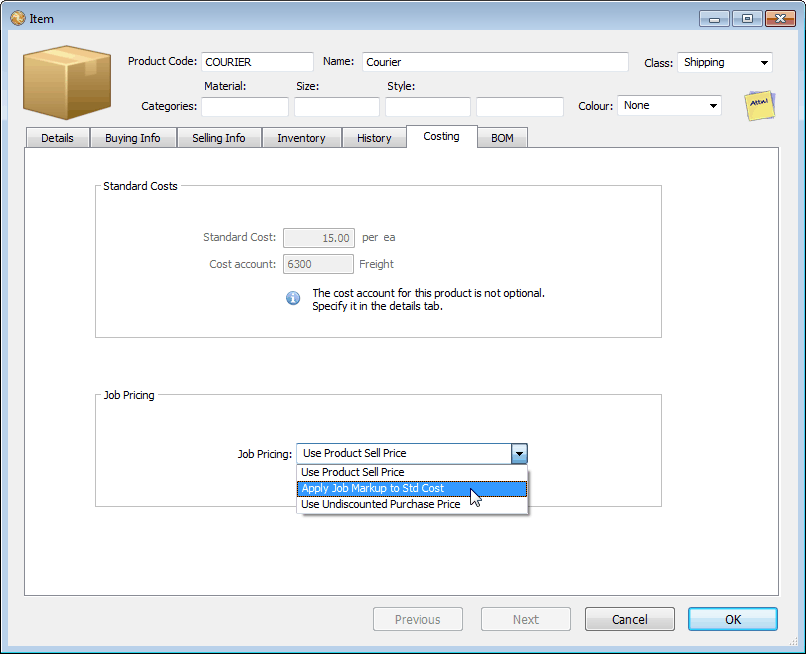Click the disabled Next button

pyautogui.click(x=526, y=619)
